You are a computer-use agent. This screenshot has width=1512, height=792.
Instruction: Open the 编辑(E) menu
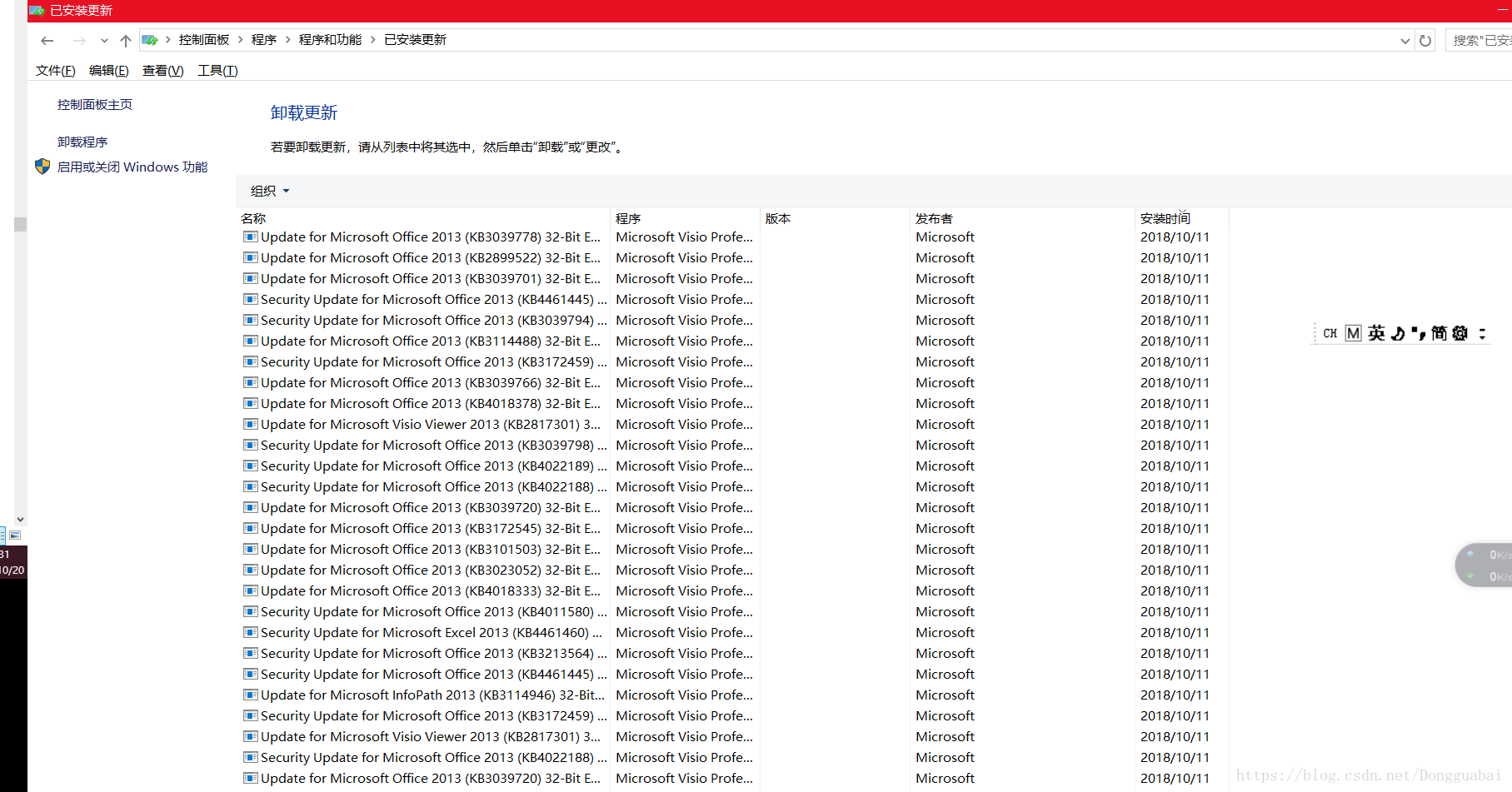[109, 71]
